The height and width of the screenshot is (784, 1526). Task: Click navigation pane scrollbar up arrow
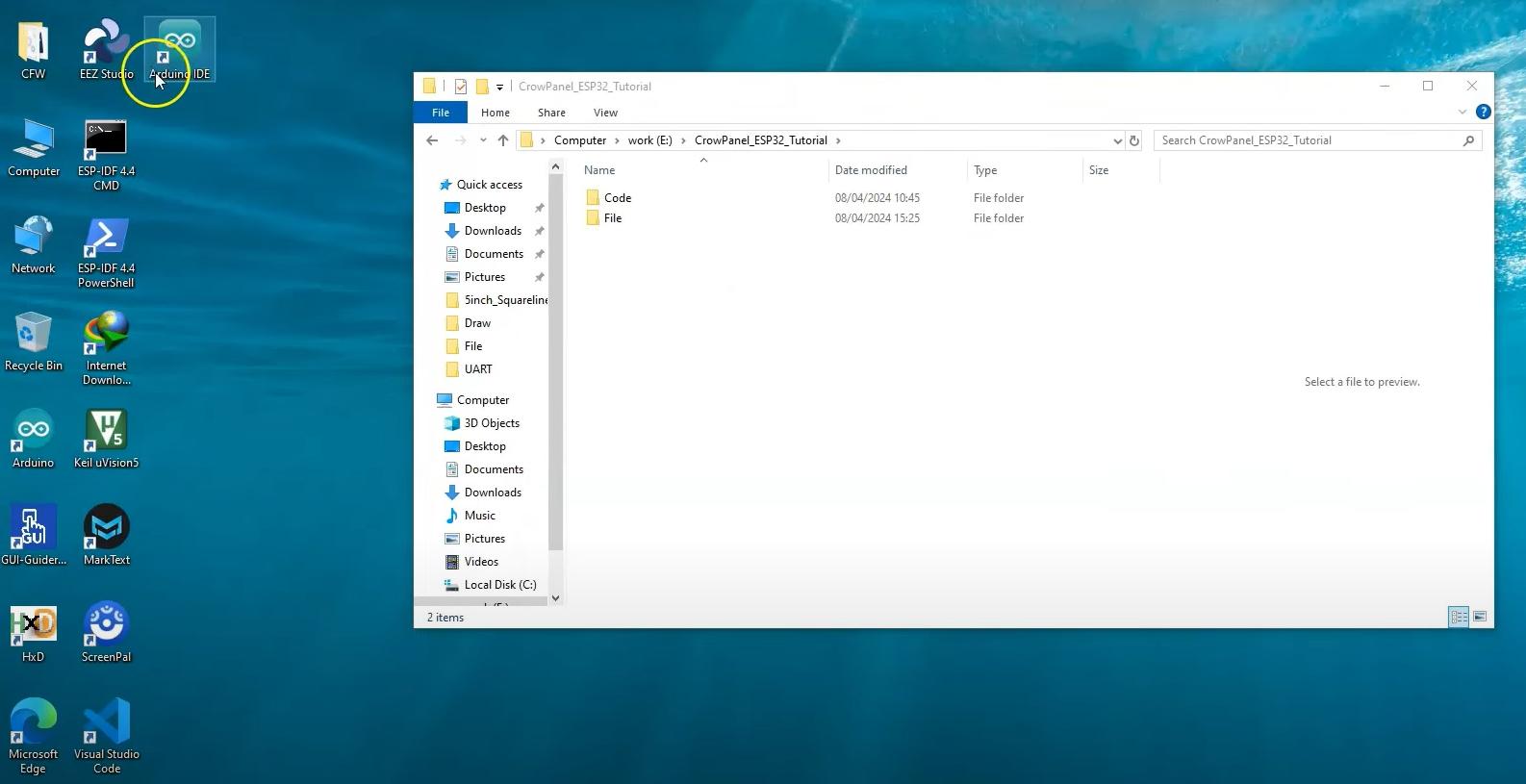(x=555, y=166)
